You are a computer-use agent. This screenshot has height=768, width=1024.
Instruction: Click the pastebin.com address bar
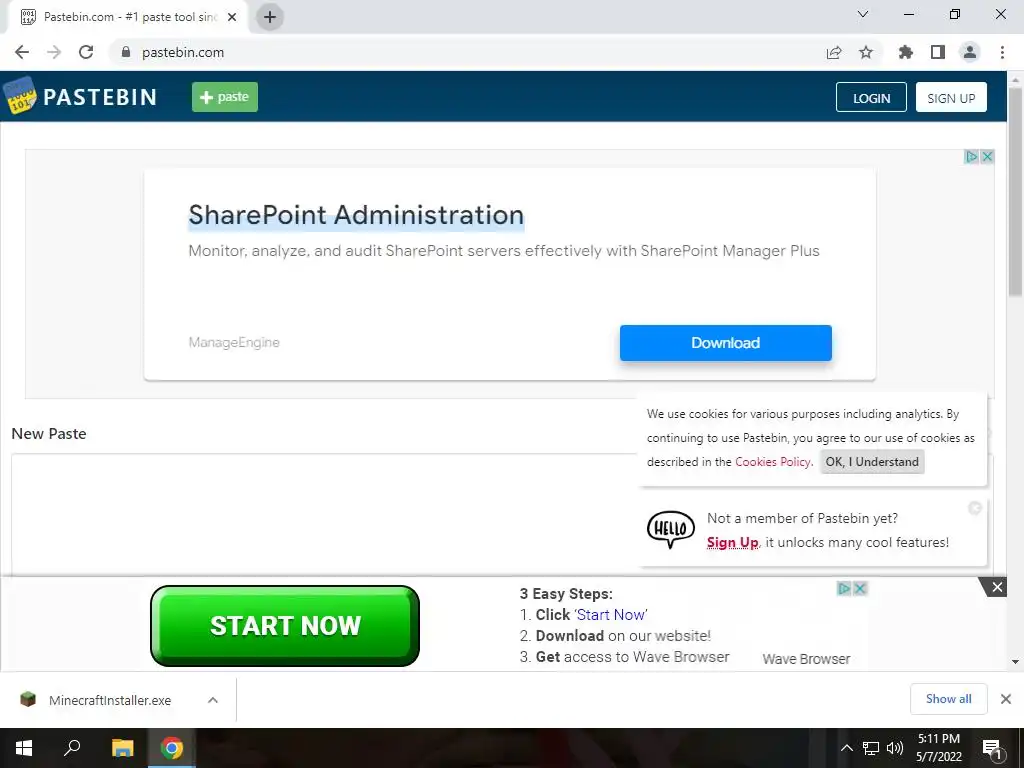click(470, 52)
